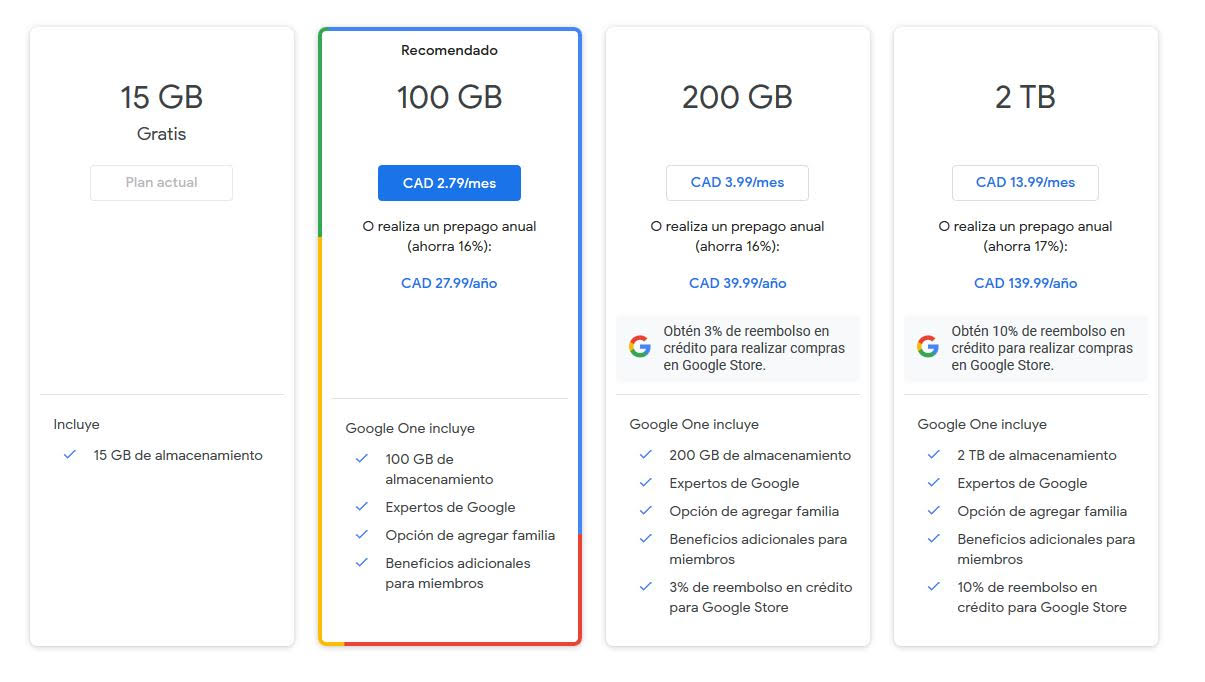
Task: Click checkmark next to 3% de reembolso feature
Action: pyautogui.click(x=646, y=586)
